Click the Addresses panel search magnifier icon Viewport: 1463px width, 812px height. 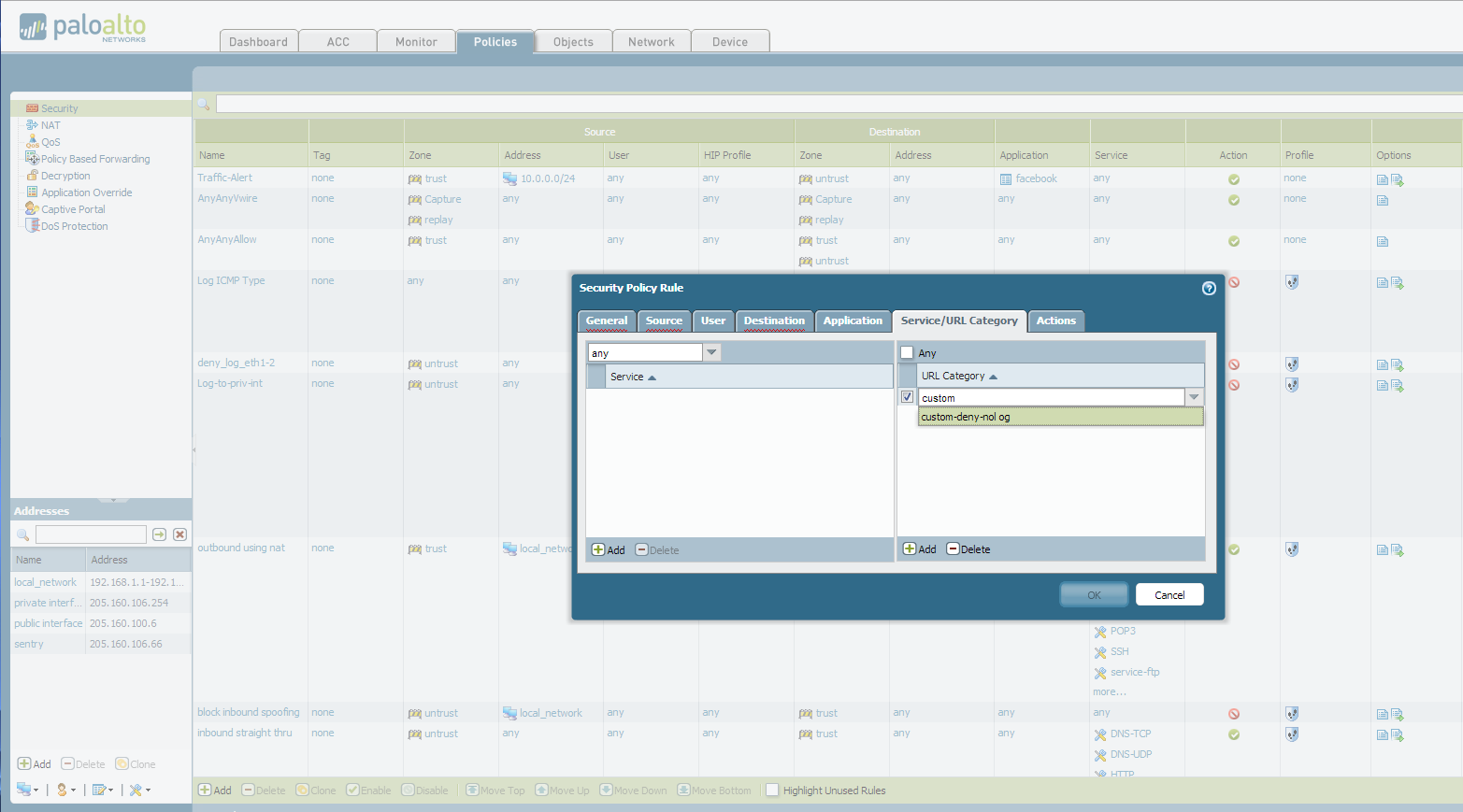[23, 534]
